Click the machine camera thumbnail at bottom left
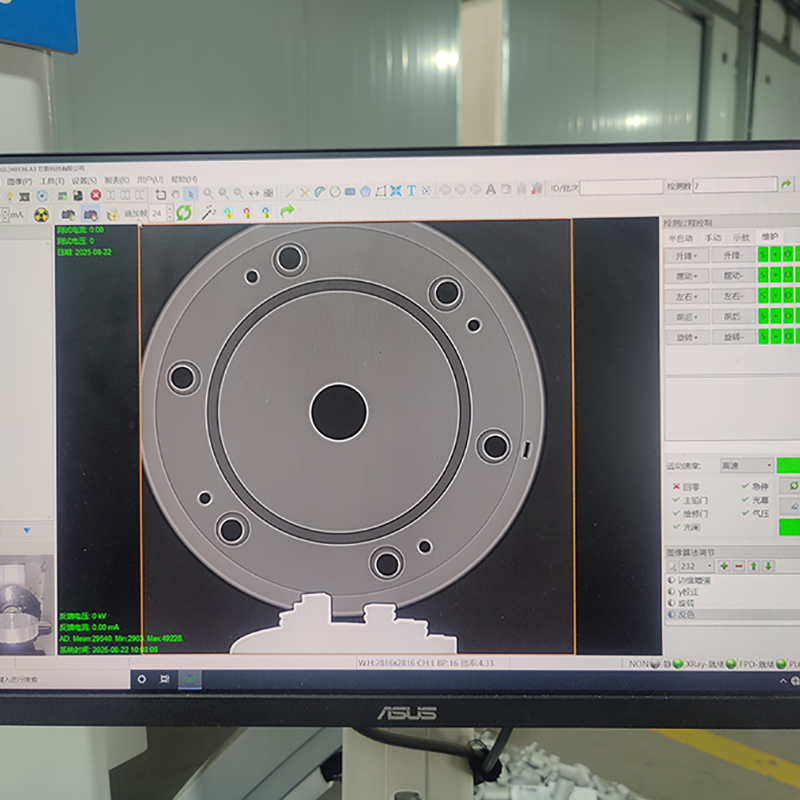Image resolution: width=800 pixels, height=800 pixels. click(27, 605)
